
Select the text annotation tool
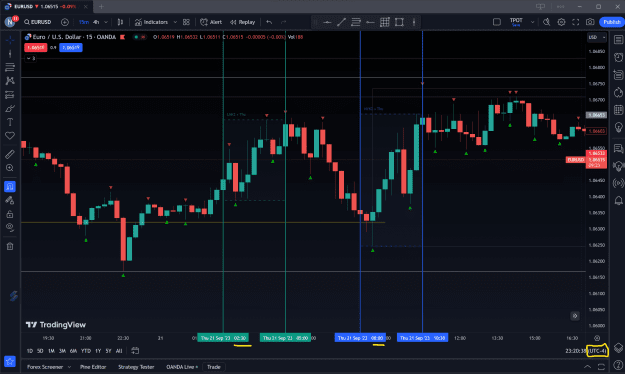click(10, 122)
